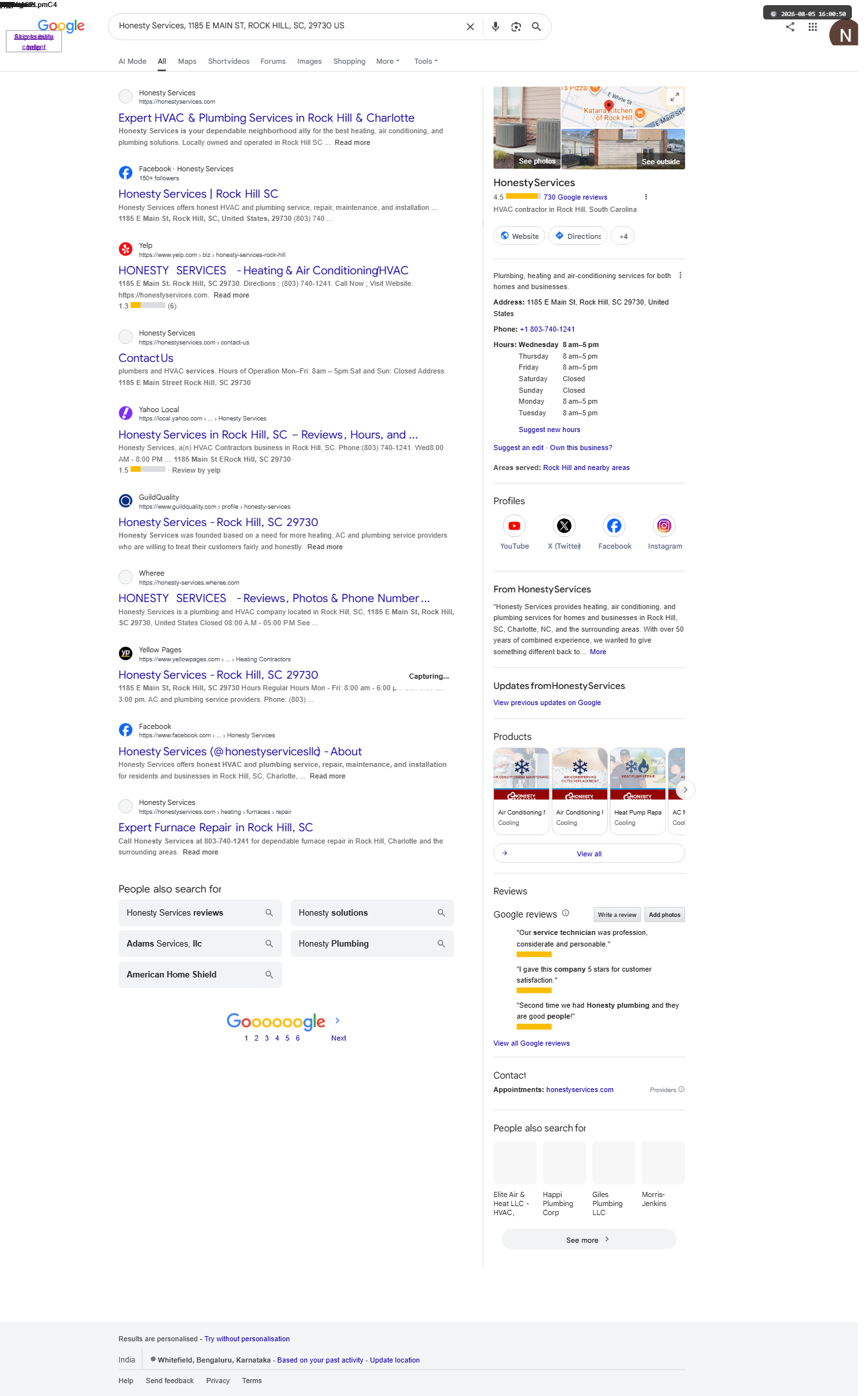Open Heat Pump Repair product card
This screenshot has width=868, height=1396.
point(637,791)
